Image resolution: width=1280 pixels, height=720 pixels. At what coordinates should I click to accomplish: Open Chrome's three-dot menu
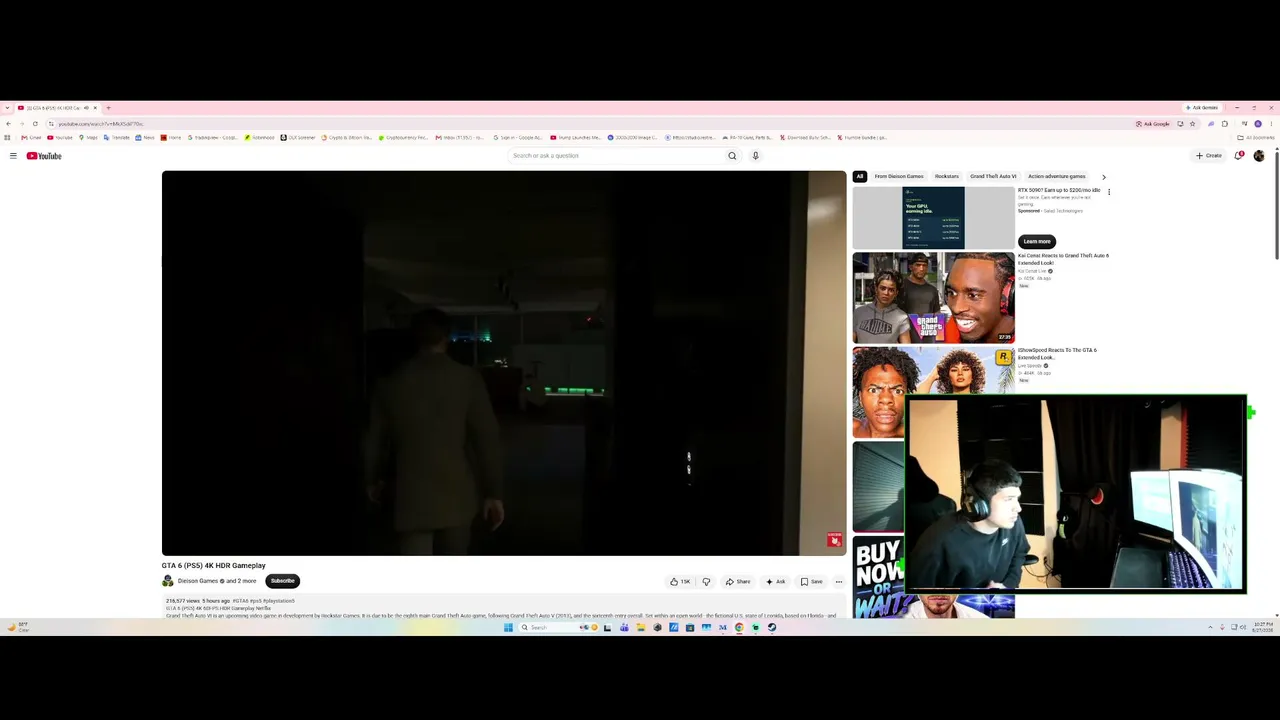click(1271, 124)
